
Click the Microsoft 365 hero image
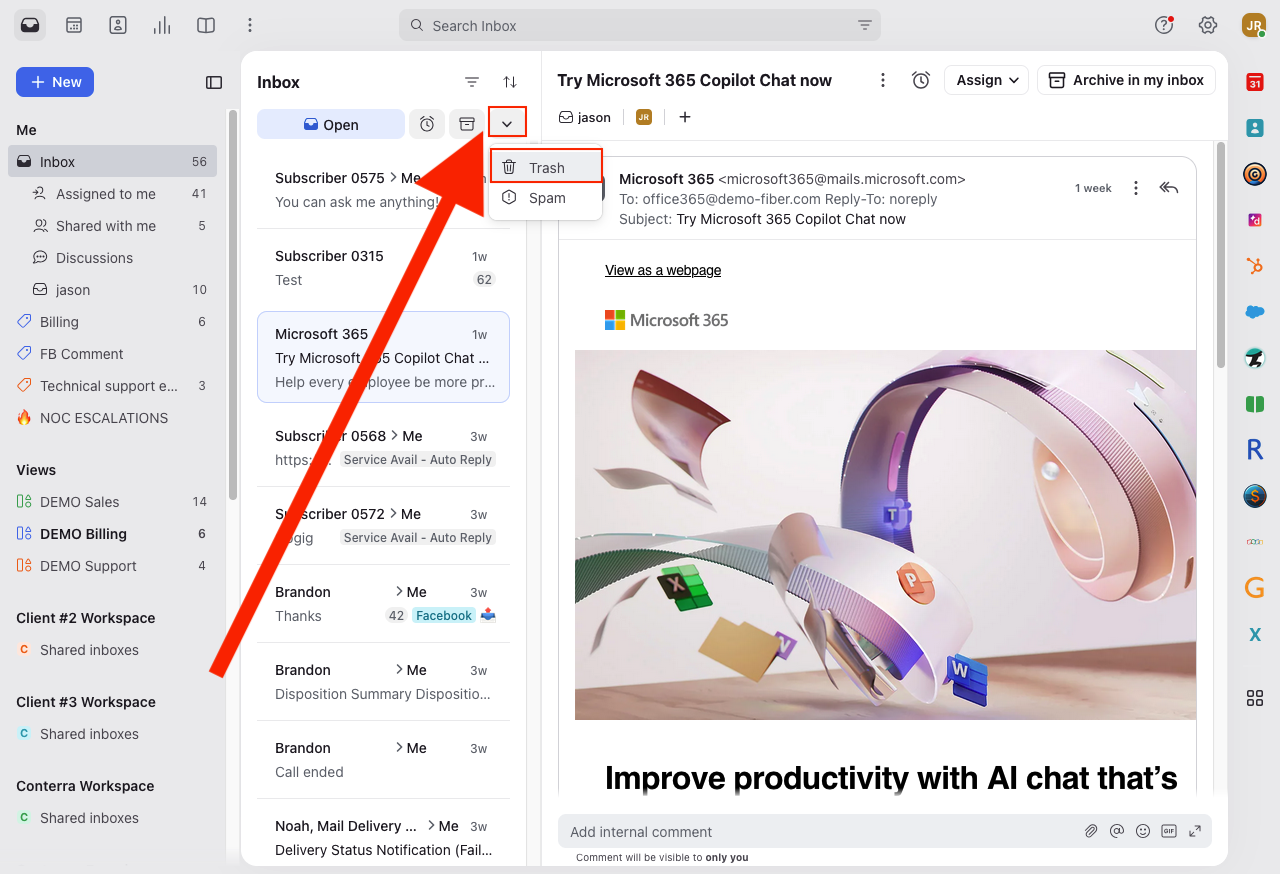click(x=885, y=535)
